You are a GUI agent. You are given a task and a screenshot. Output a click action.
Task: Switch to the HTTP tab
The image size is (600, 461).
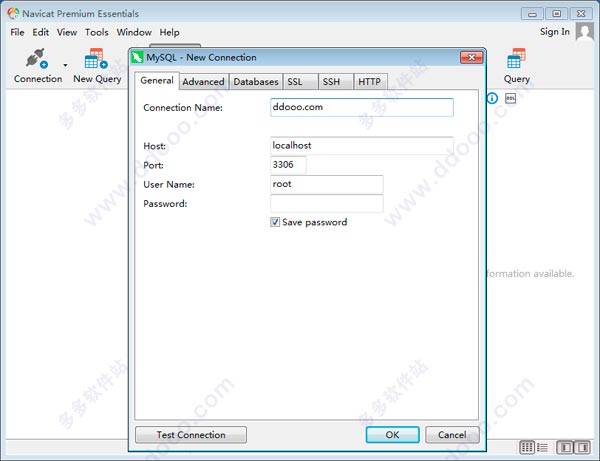click(369, 81)
